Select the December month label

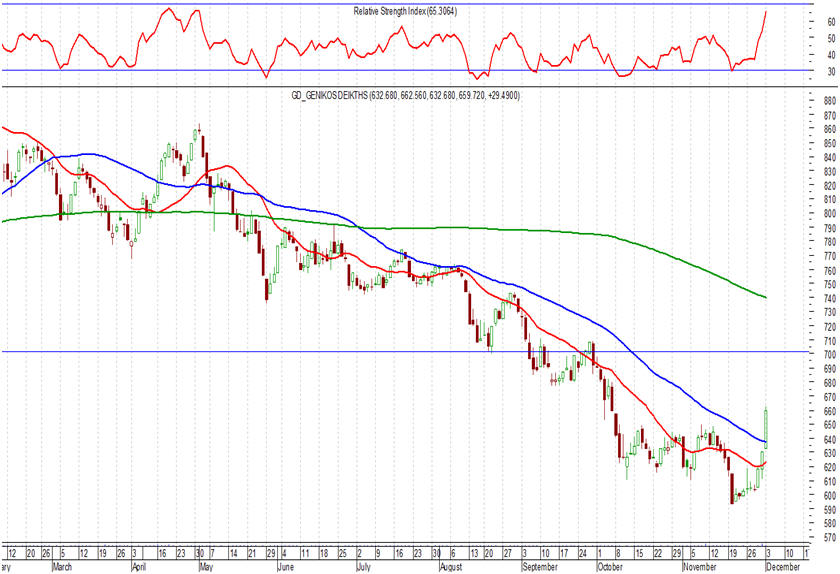783,566
